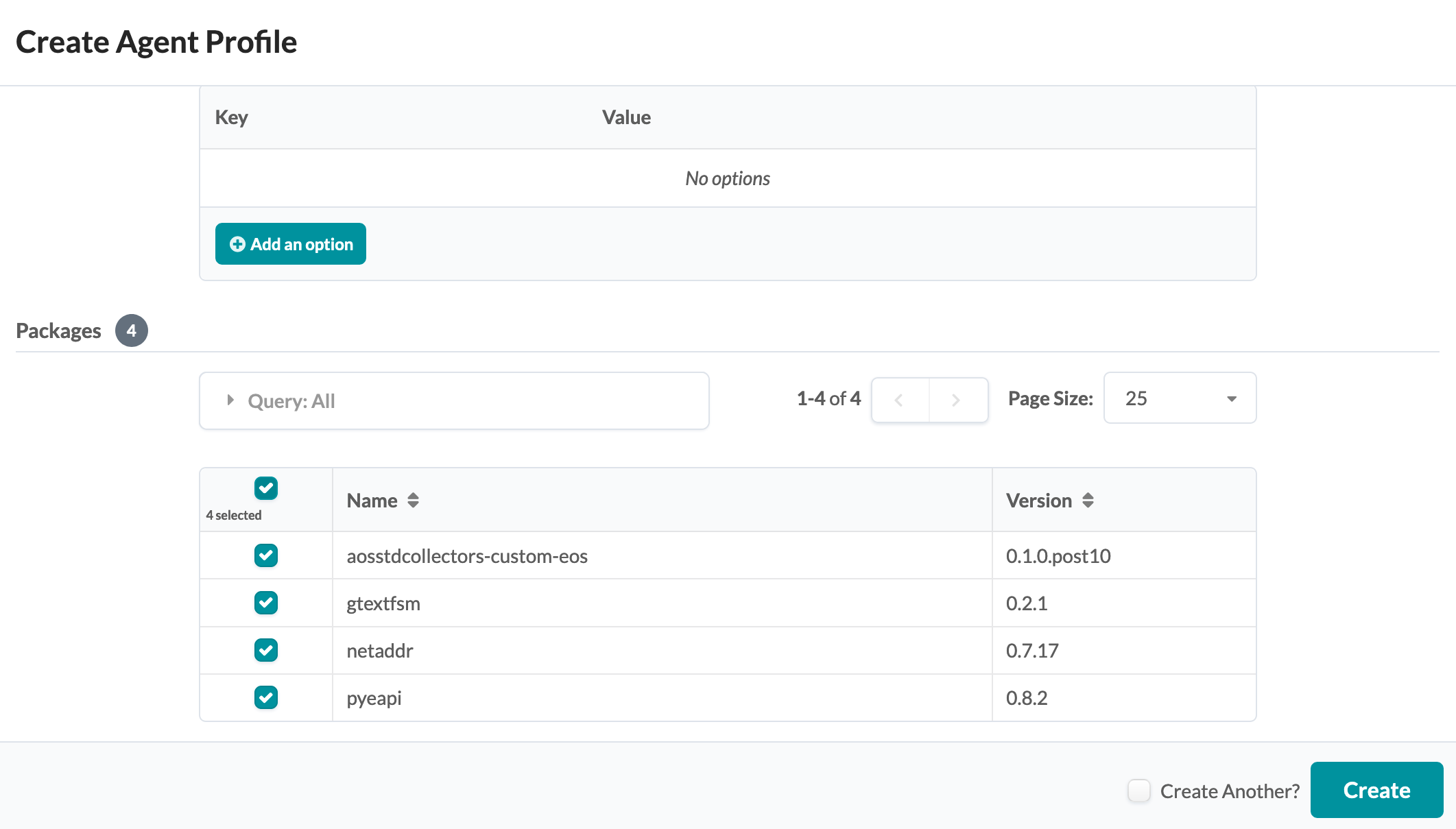Screen dimensions: 1456x829
Task: Open the Page Size dropdown
Action: coord(1179,398)
